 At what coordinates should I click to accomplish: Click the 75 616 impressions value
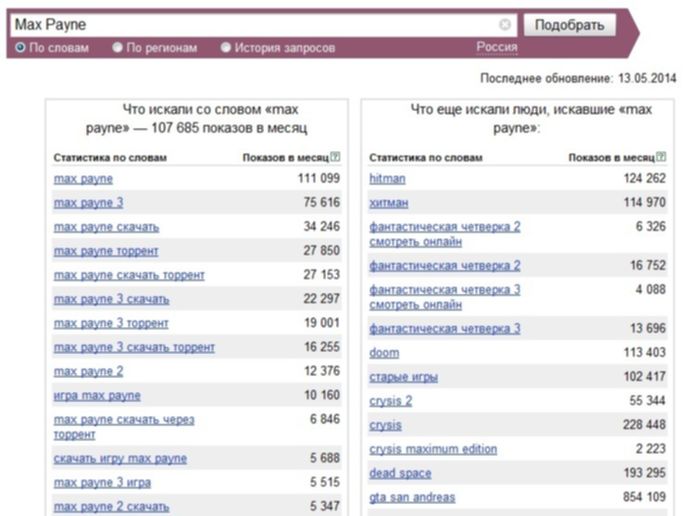coord(322,202)
